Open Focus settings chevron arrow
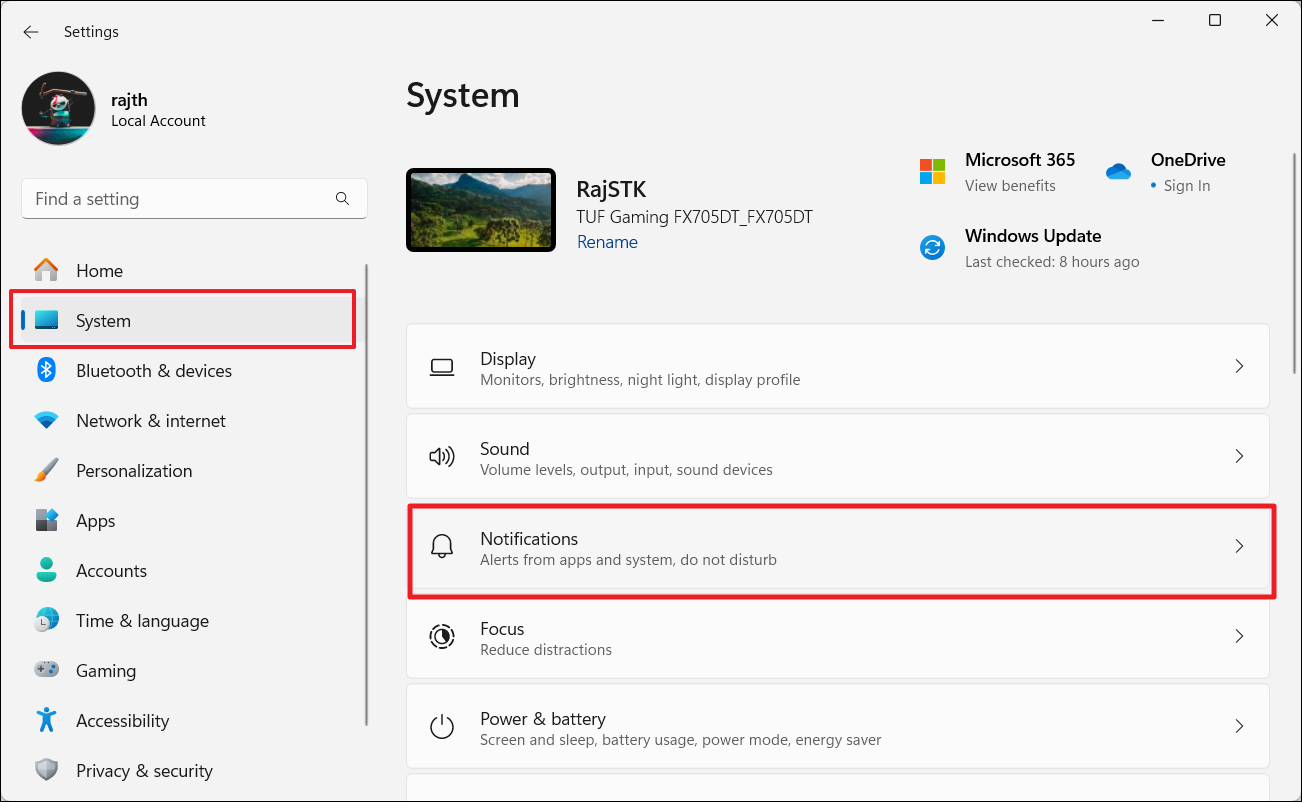1302x802 pixels. point(1239,636)
